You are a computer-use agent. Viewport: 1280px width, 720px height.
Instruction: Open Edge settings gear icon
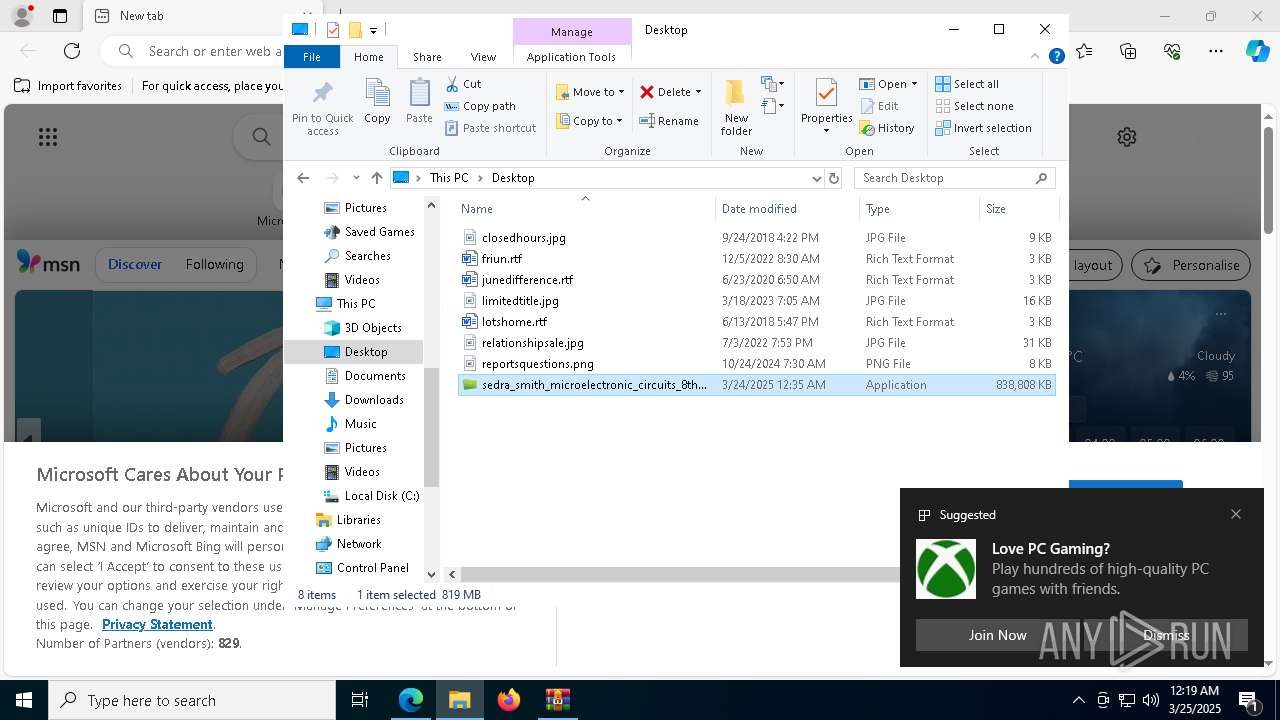tap(1127, 137)
